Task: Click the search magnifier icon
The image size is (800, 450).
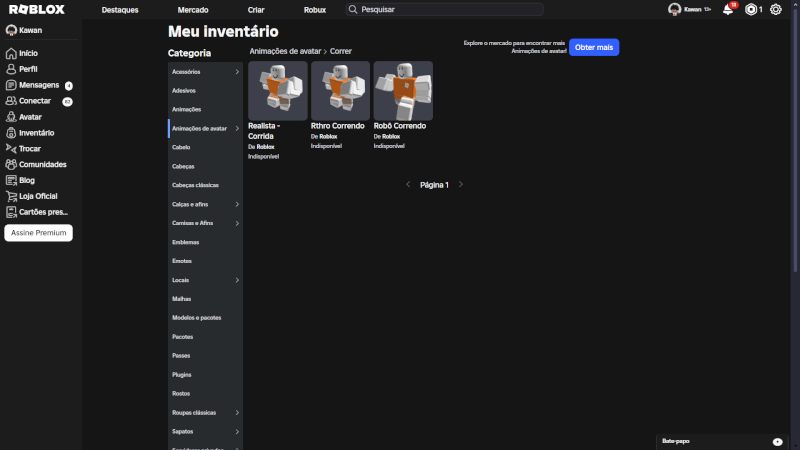Action: tap(353, 9)
